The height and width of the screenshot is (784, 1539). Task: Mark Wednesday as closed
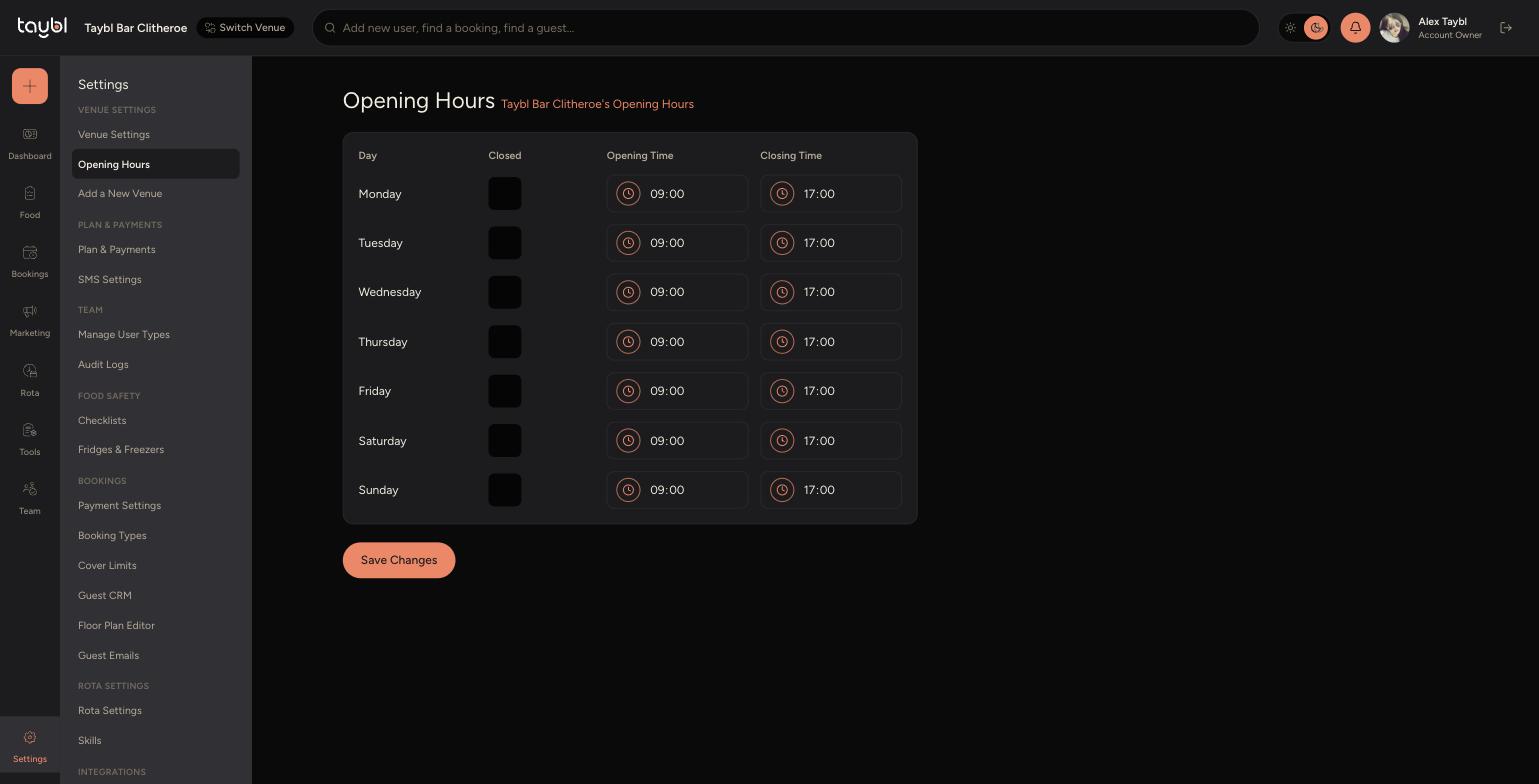[505, 292]
